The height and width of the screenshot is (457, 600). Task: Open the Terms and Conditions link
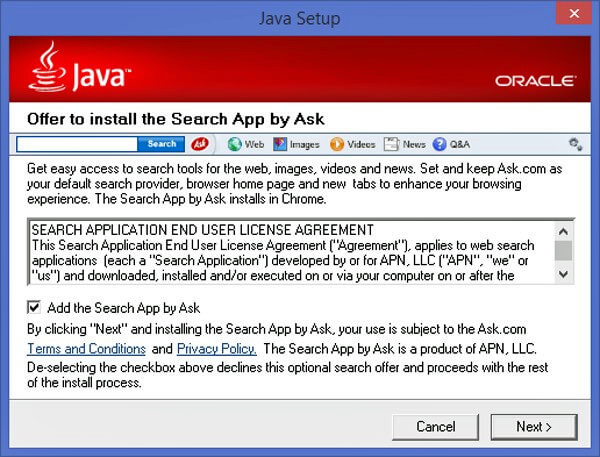86,349
